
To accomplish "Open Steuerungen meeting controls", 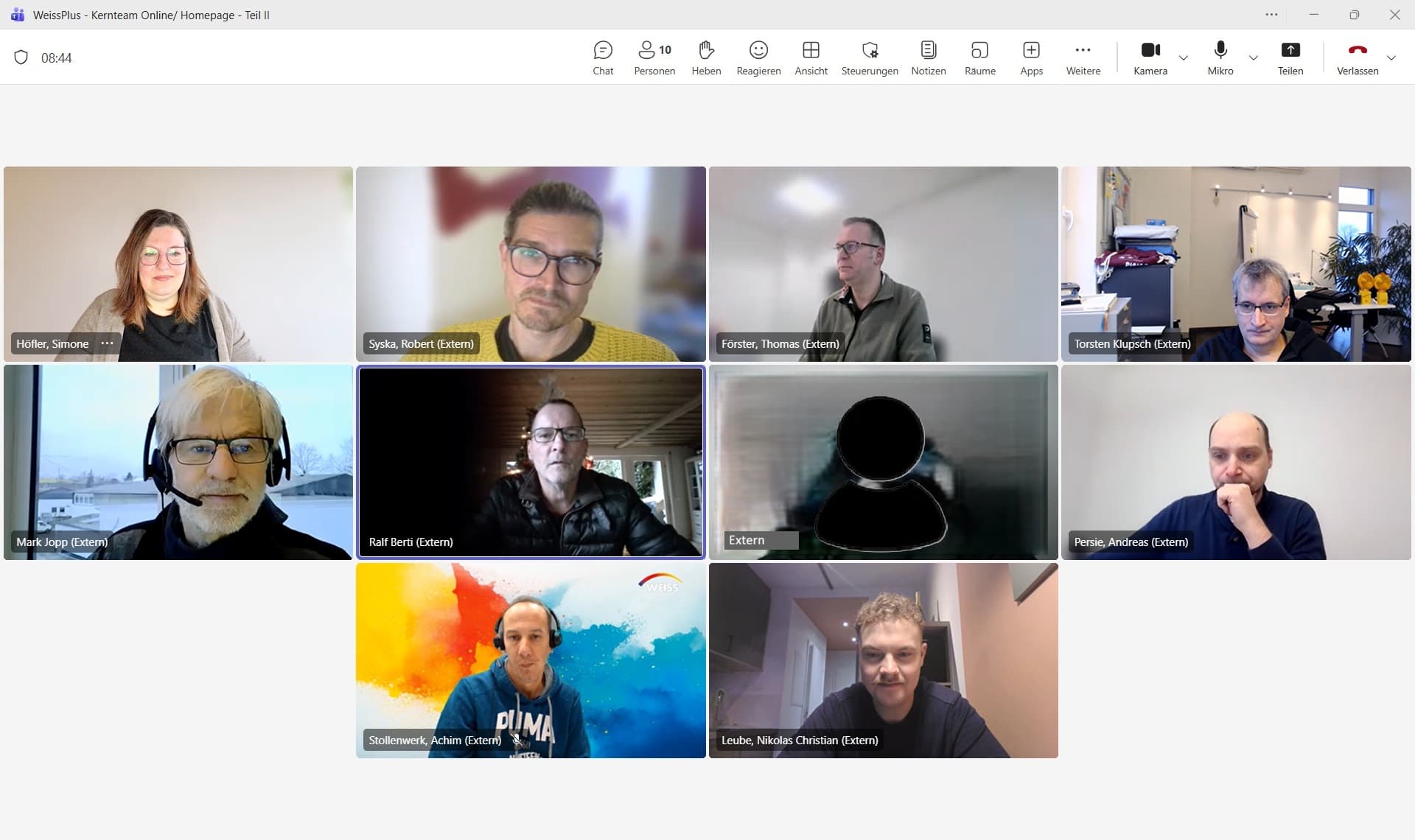I will tap(870, 57).
